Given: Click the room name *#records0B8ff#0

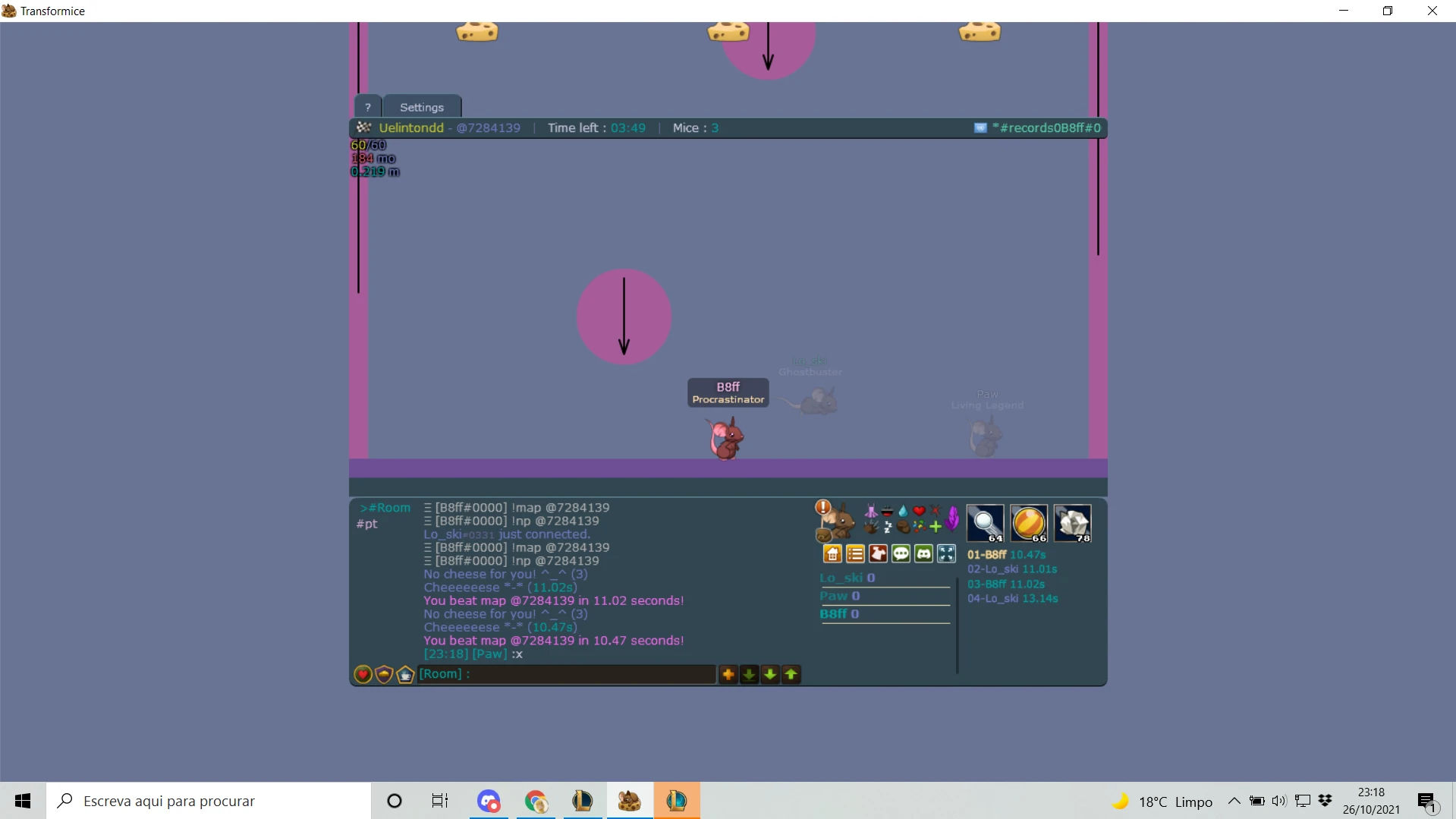Looking at the screenshot, I should [1046, 128].
